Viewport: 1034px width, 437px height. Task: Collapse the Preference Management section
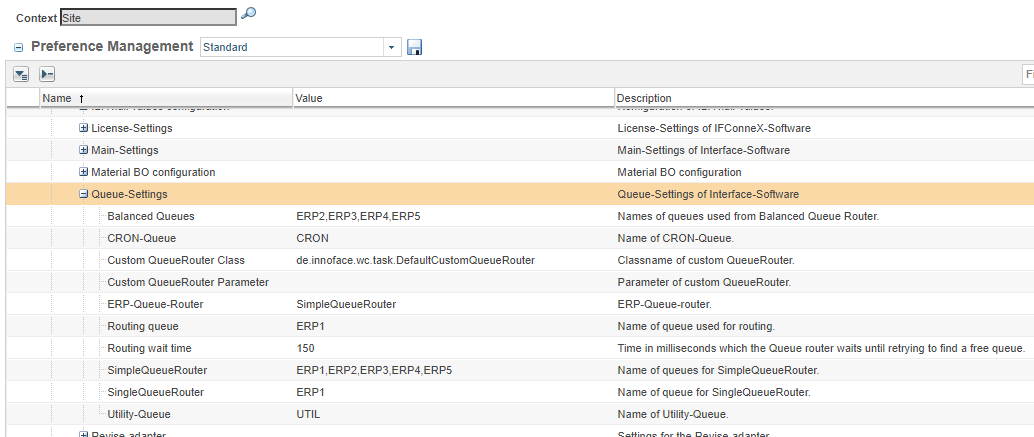click(19, 47)
